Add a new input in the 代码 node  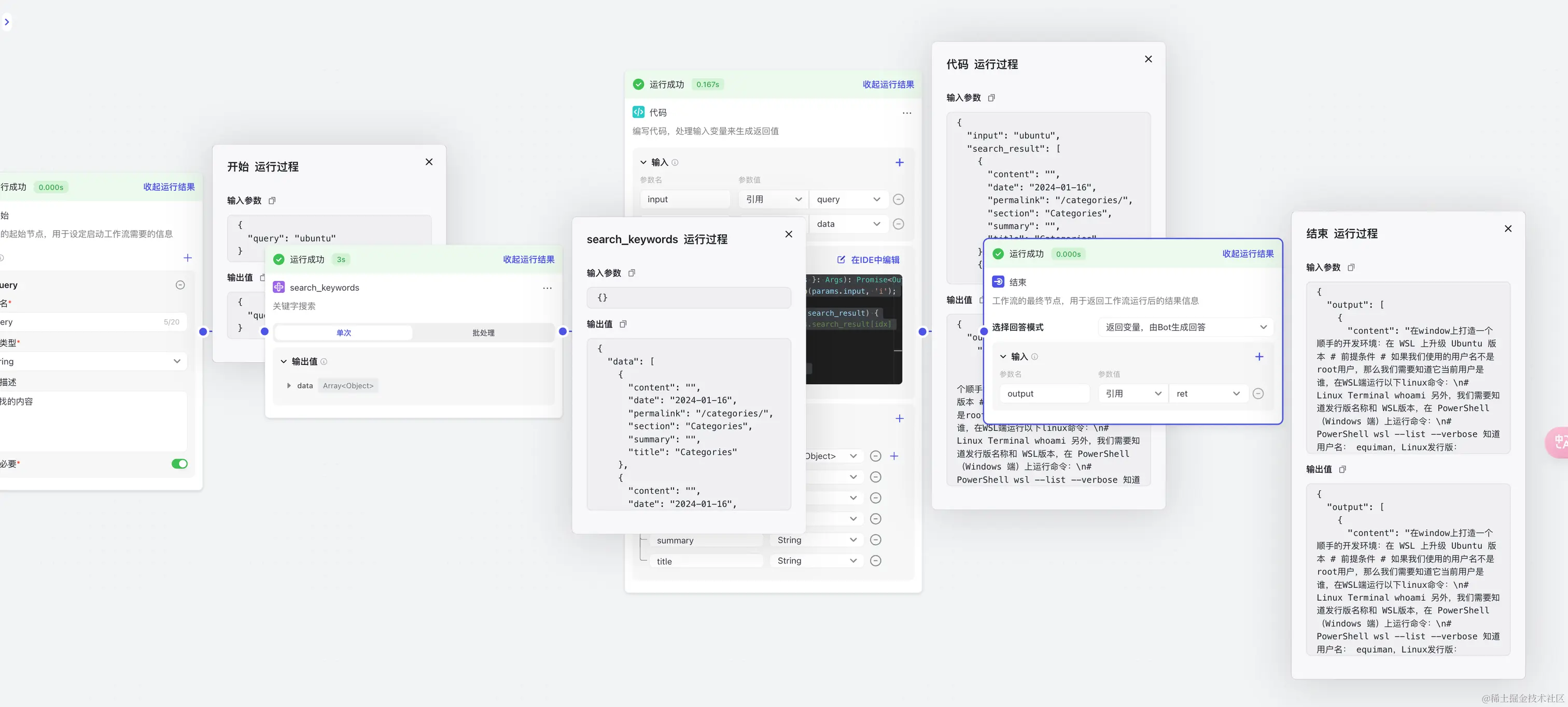click(899, 162)
